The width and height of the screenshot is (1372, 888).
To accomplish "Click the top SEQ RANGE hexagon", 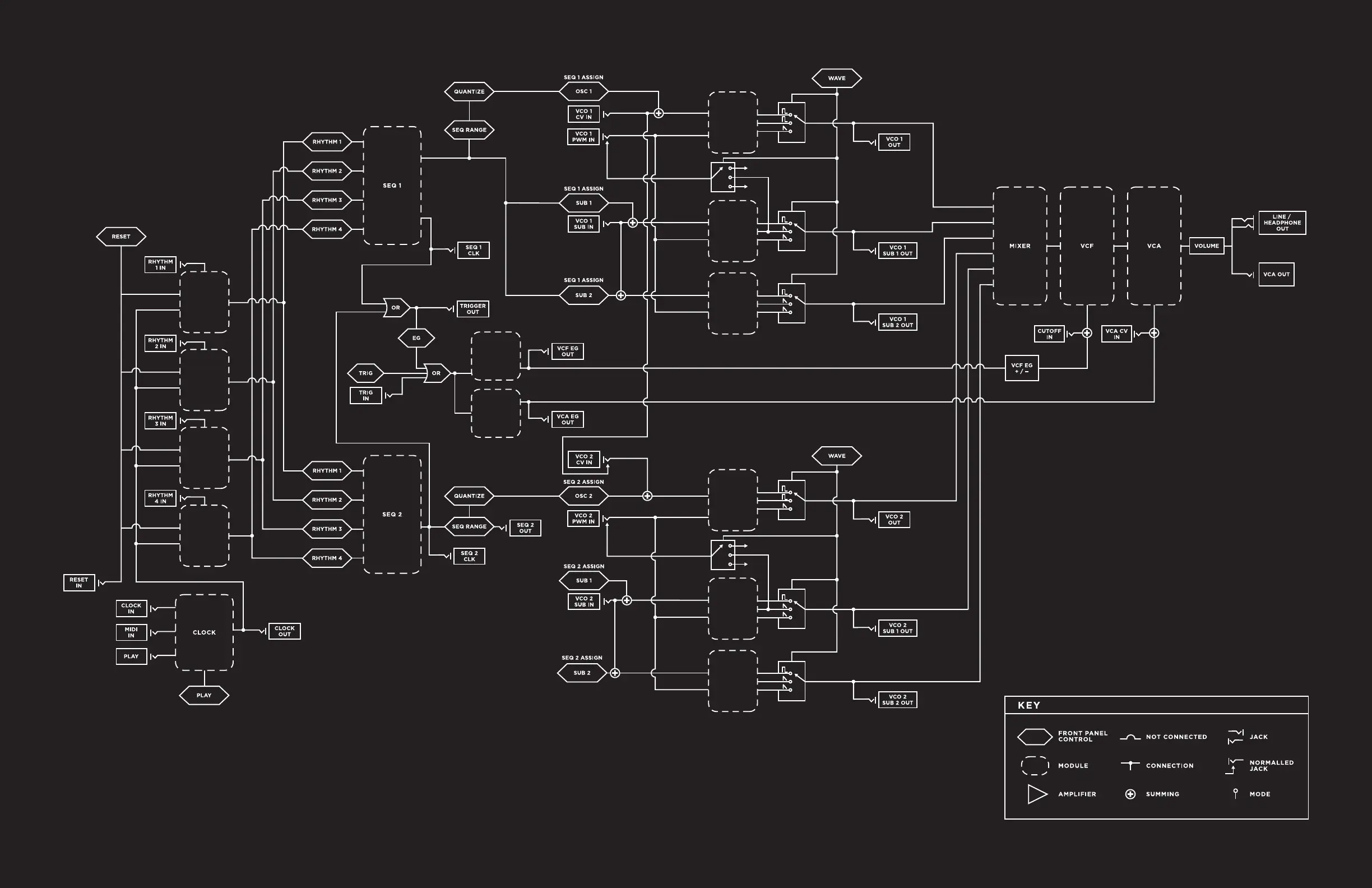I will pos(469,129).
